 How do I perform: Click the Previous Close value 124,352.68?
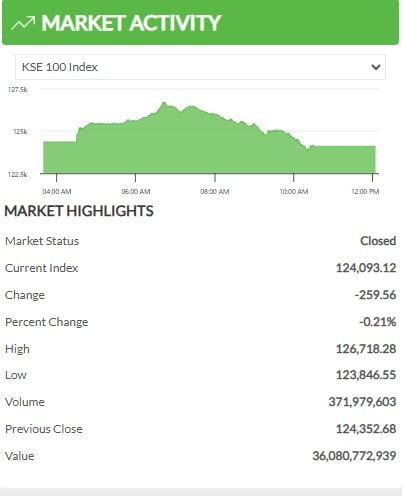coord(366,429)
